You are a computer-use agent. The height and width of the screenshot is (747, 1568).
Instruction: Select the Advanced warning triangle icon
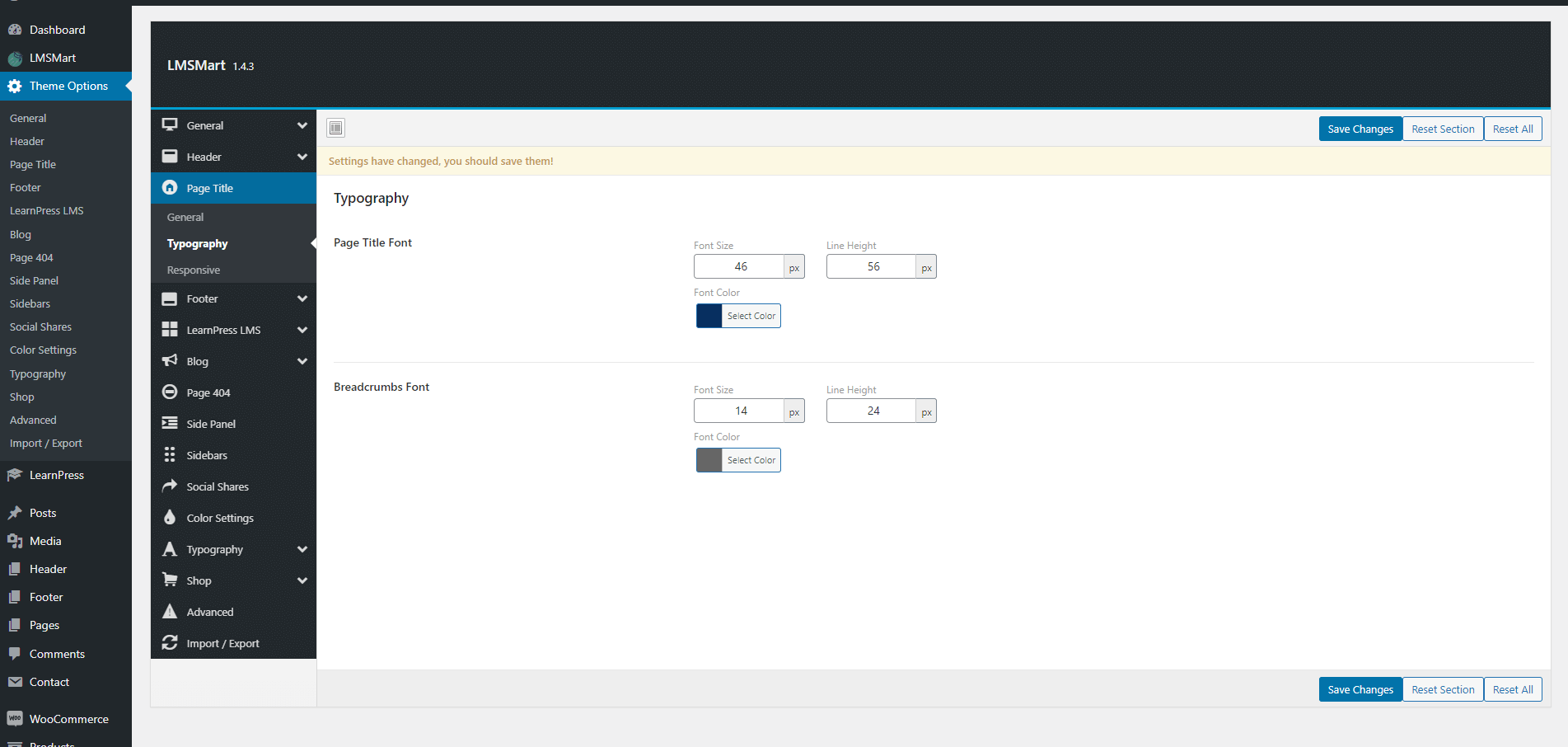point(170,611)
